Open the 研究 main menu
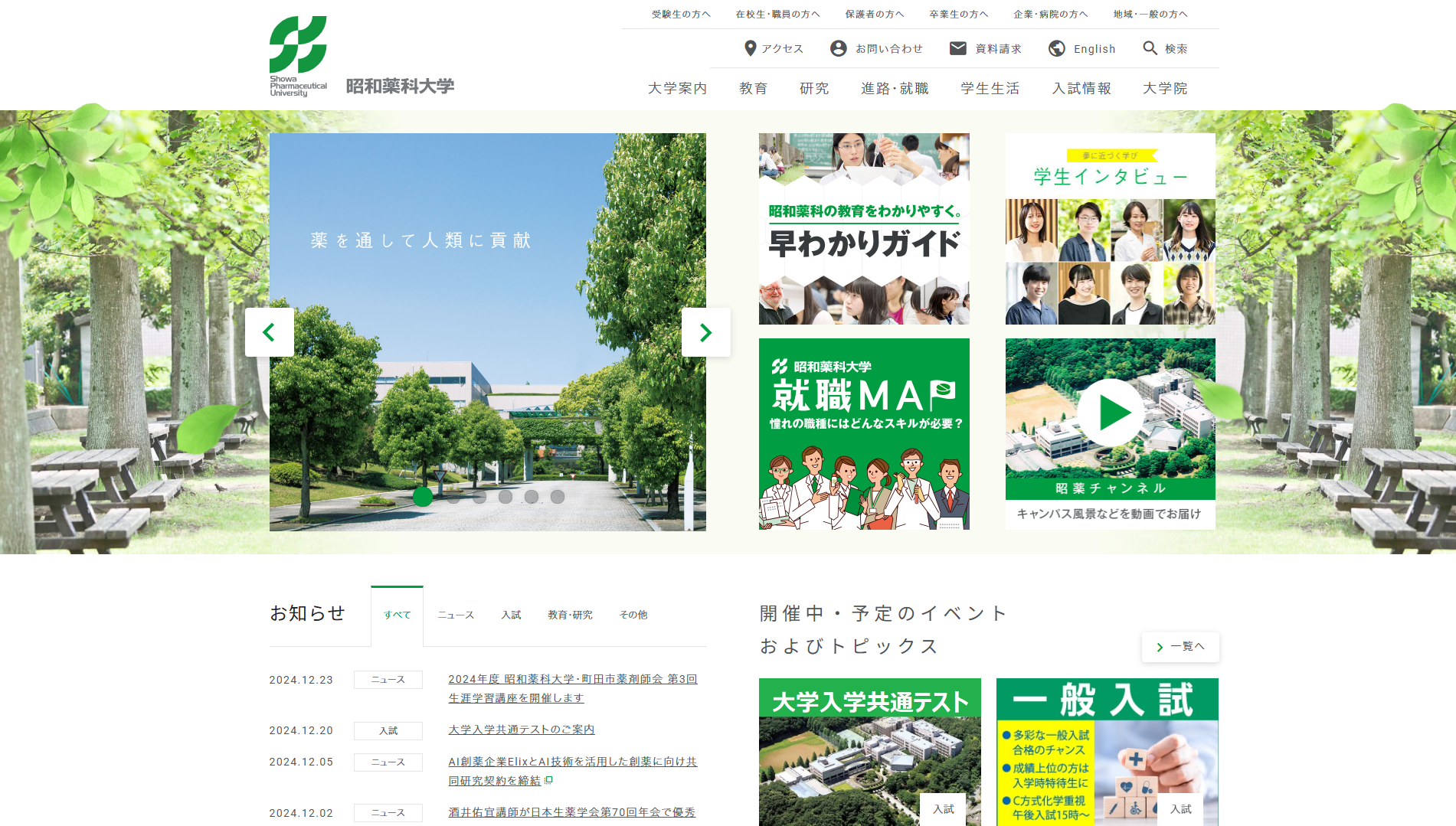Image resolution: width=1456 pixels, height=826 pixels. point(814,88)
